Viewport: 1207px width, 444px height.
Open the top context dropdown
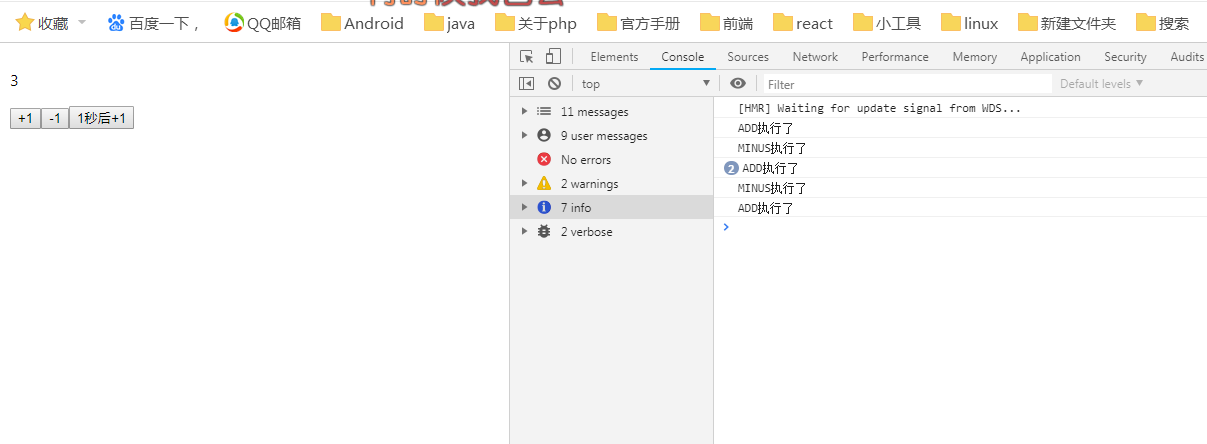pos(645,84)
